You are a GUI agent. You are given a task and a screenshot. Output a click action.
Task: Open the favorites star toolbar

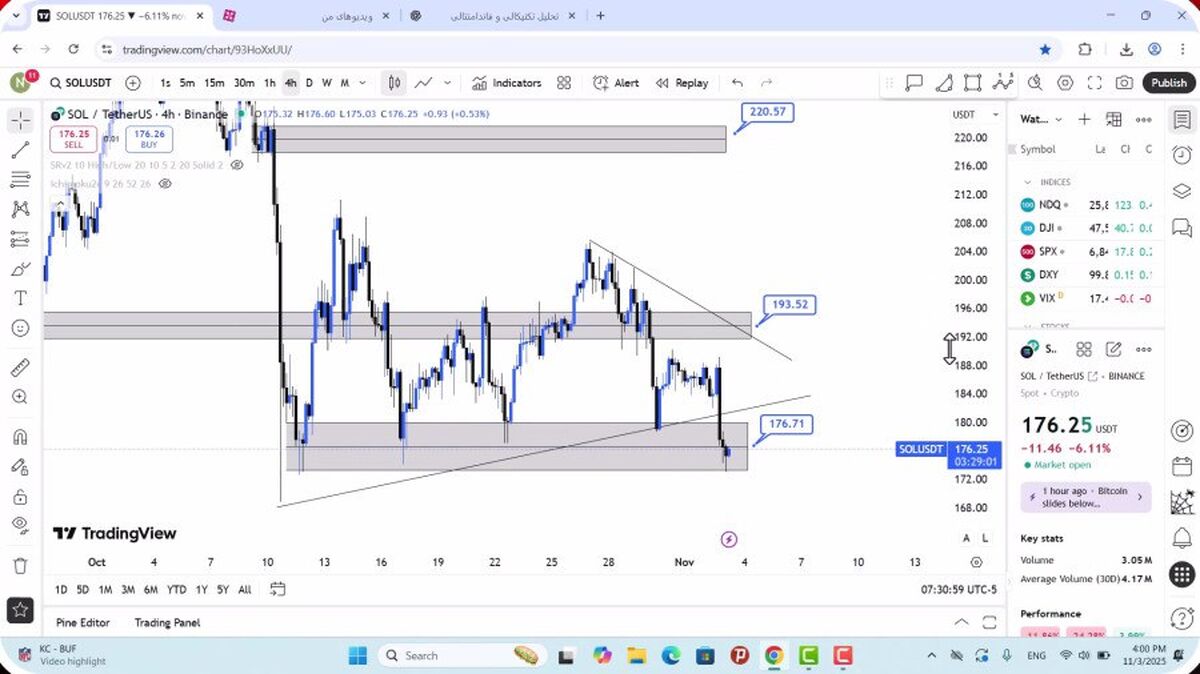click(20, 608)
